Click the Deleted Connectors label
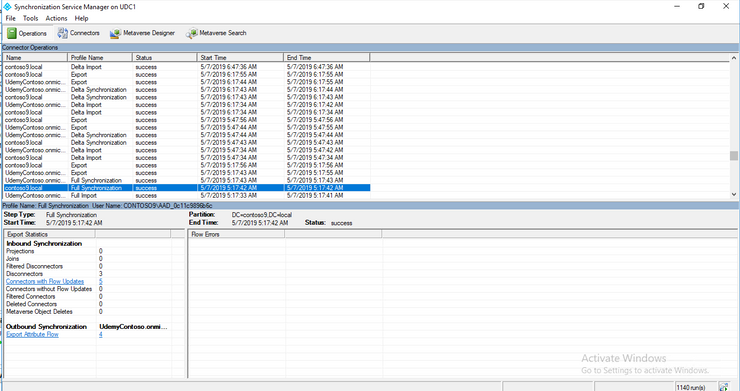 tap(31, 304)
